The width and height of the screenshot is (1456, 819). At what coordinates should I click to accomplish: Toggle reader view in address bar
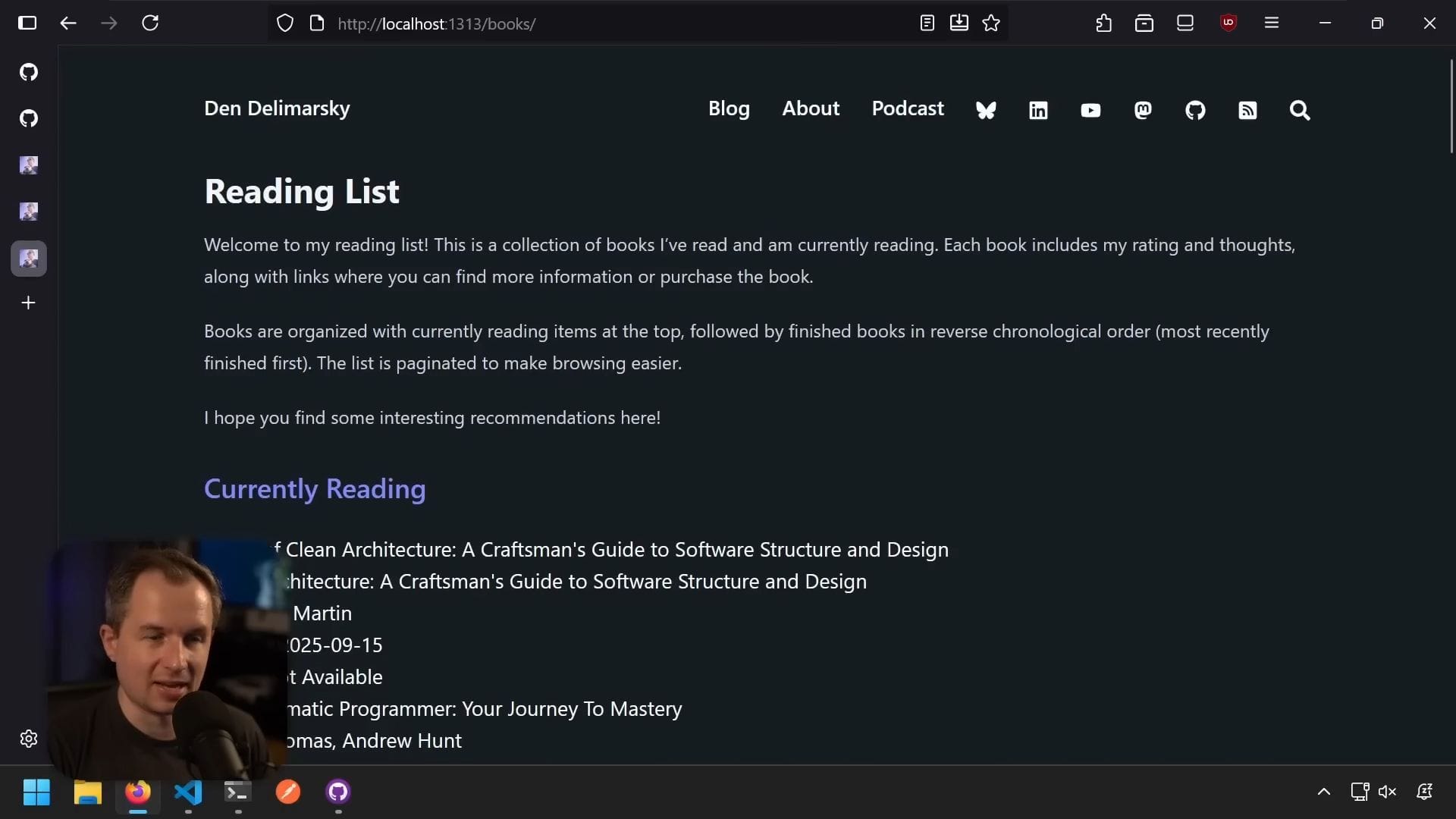[927, 23]
